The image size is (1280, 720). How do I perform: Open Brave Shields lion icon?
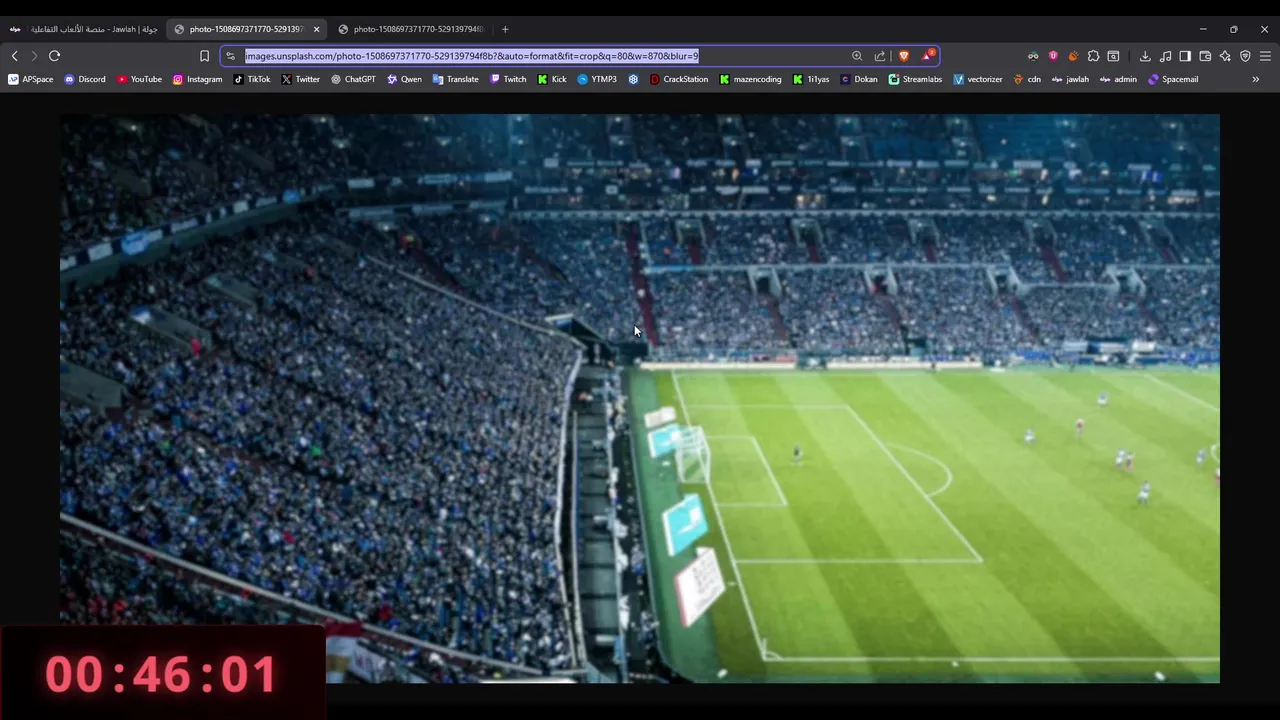[904, 56]
